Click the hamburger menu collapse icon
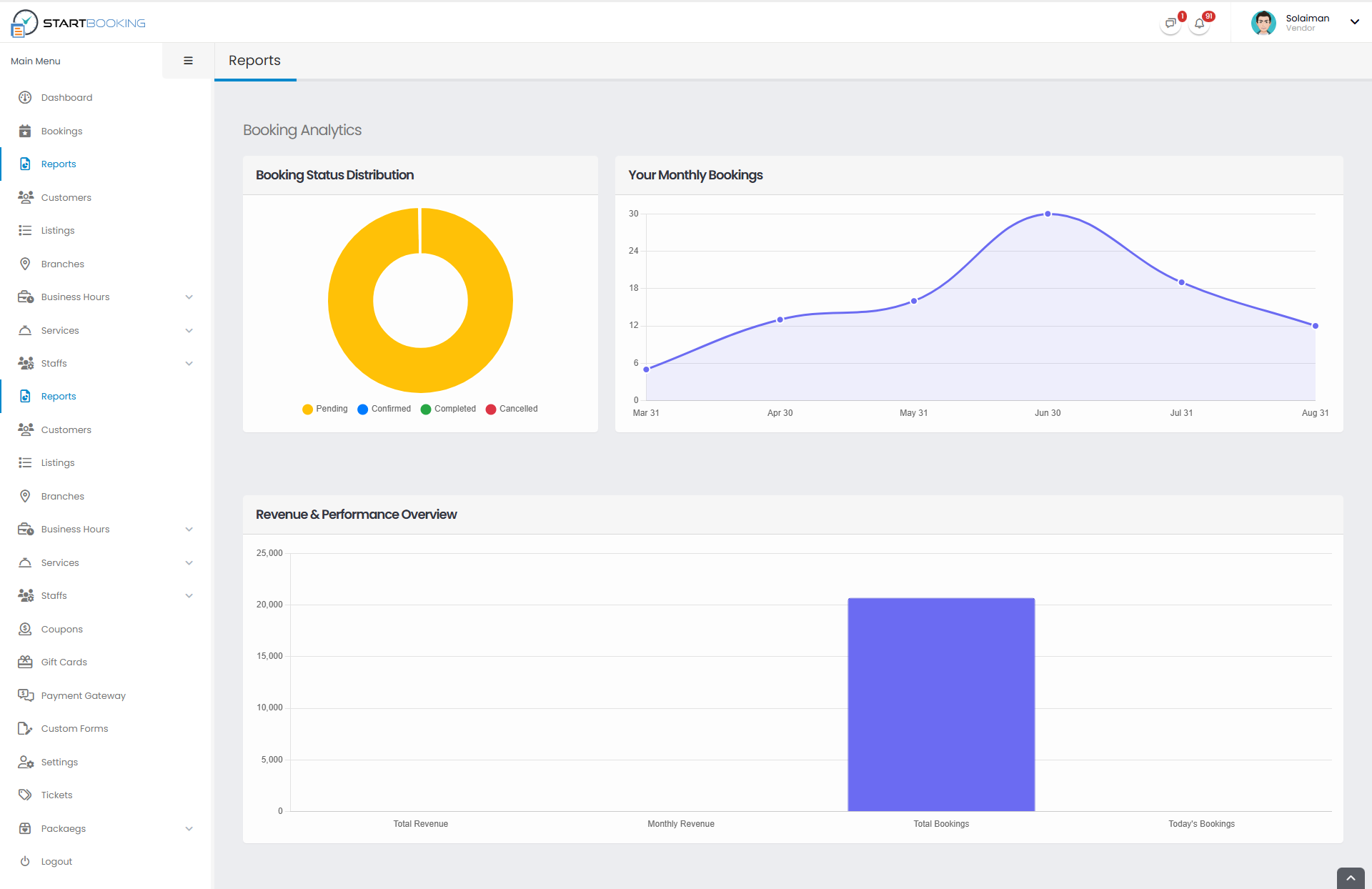Viewport: 1372px width, 889px height. (x=188, y=61)
